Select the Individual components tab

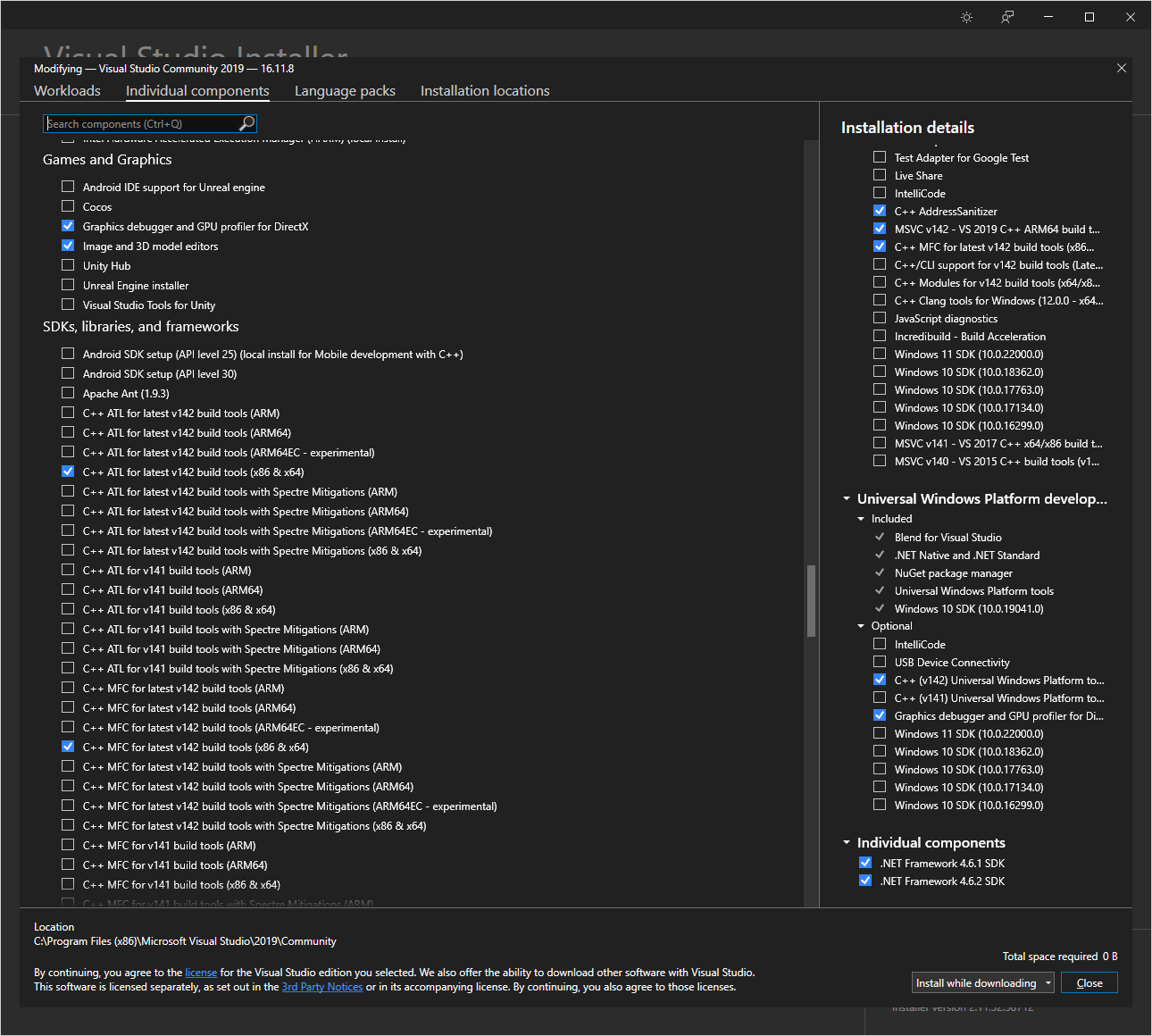tap(197, 91)
